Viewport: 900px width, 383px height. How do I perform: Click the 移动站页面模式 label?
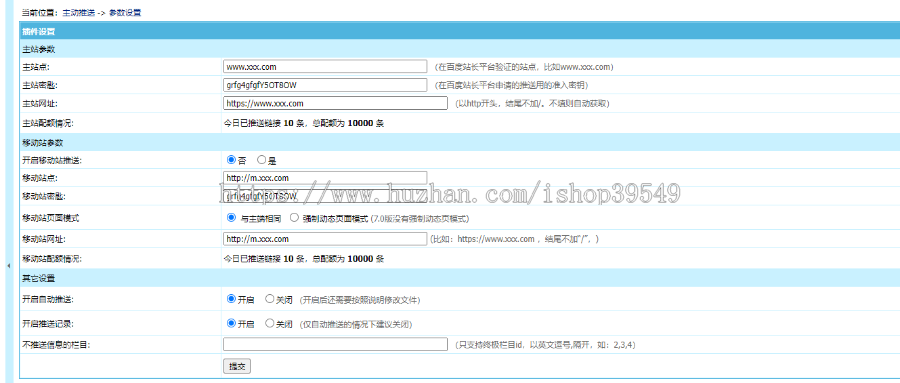(52, 218)
